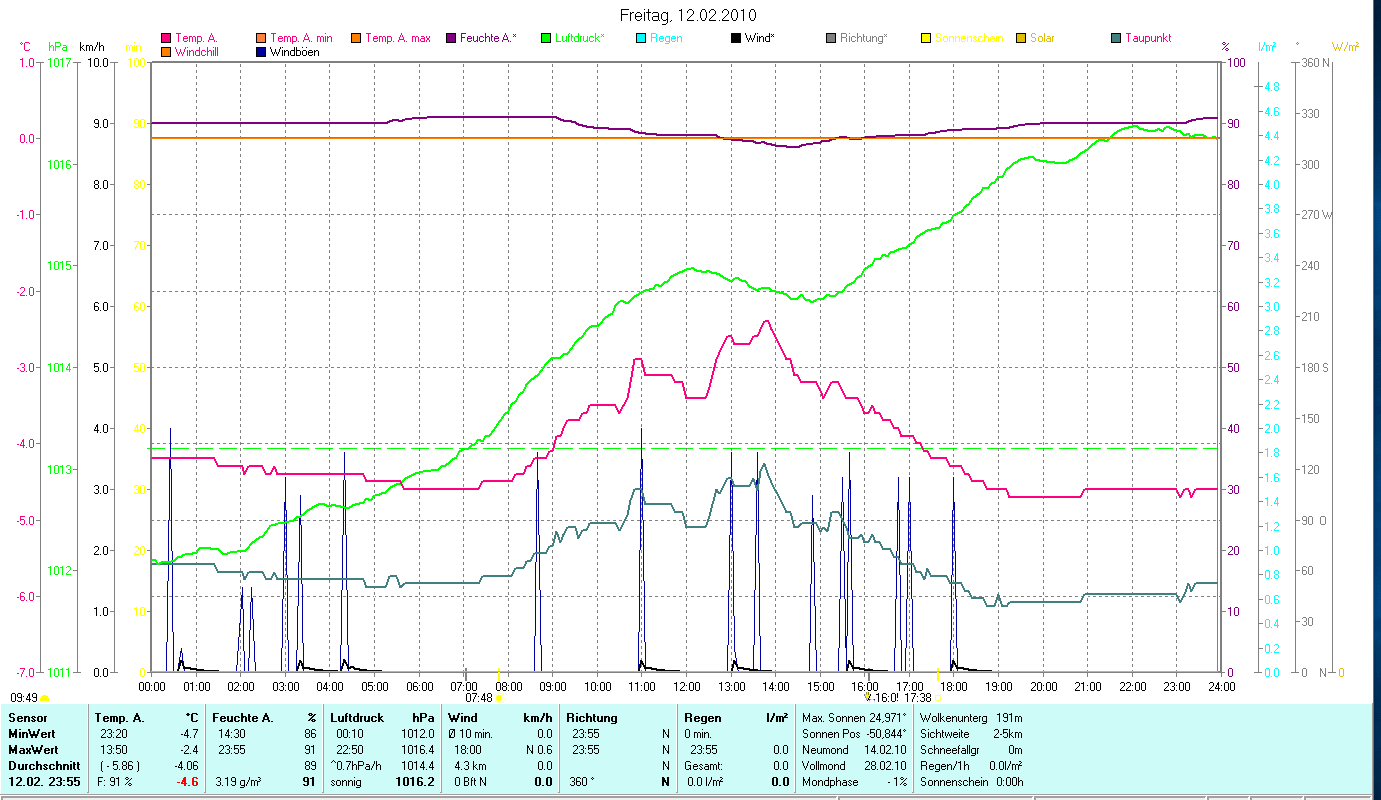
Task: Click the Neumond 14.02.10 entry
Action: 854,749
